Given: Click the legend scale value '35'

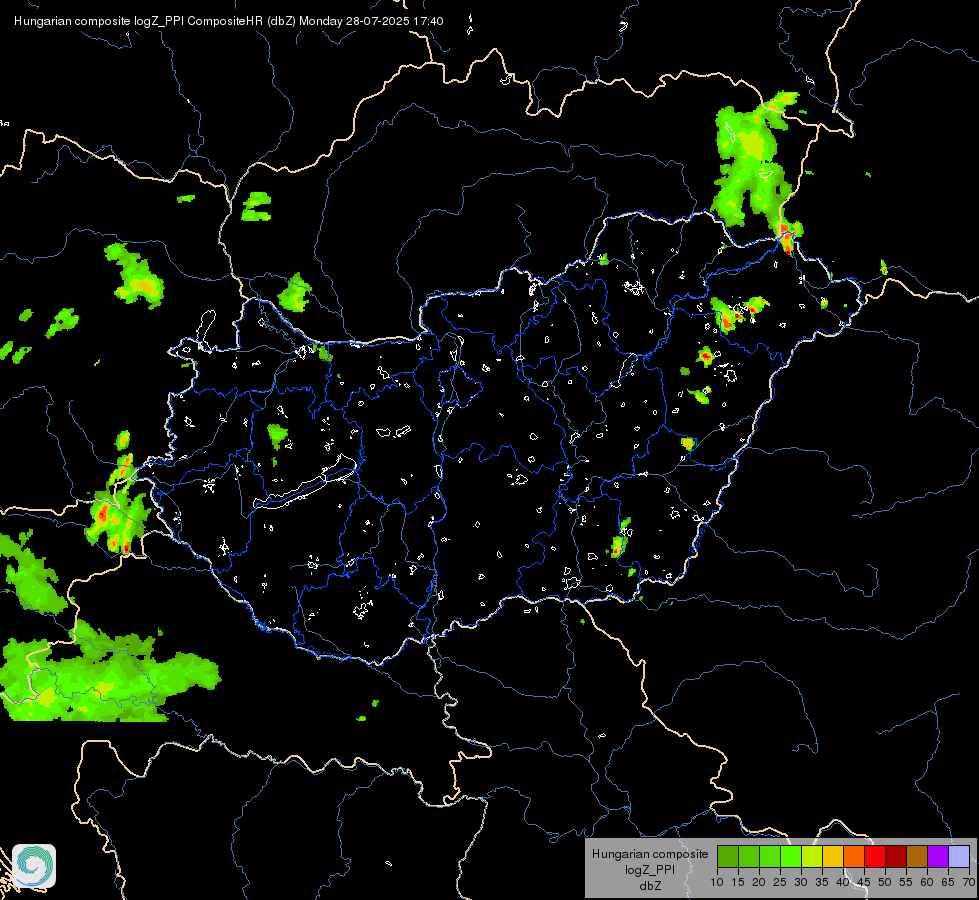Looking at the screenshot, I should coord(822,883).
